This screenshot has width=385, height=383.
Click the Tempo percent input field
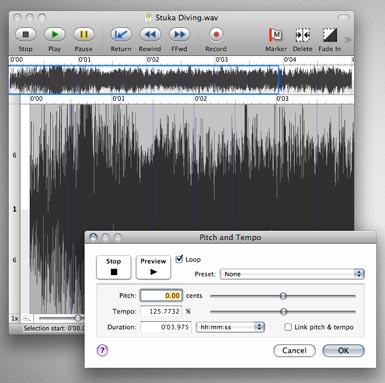(161, 311)
